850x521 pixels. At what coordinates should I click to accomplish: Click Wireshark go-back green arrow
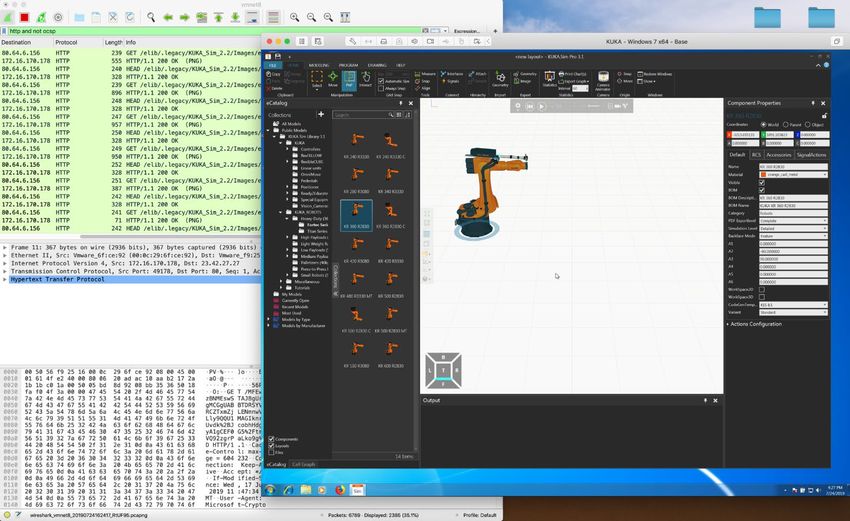[x=168, y=18]
